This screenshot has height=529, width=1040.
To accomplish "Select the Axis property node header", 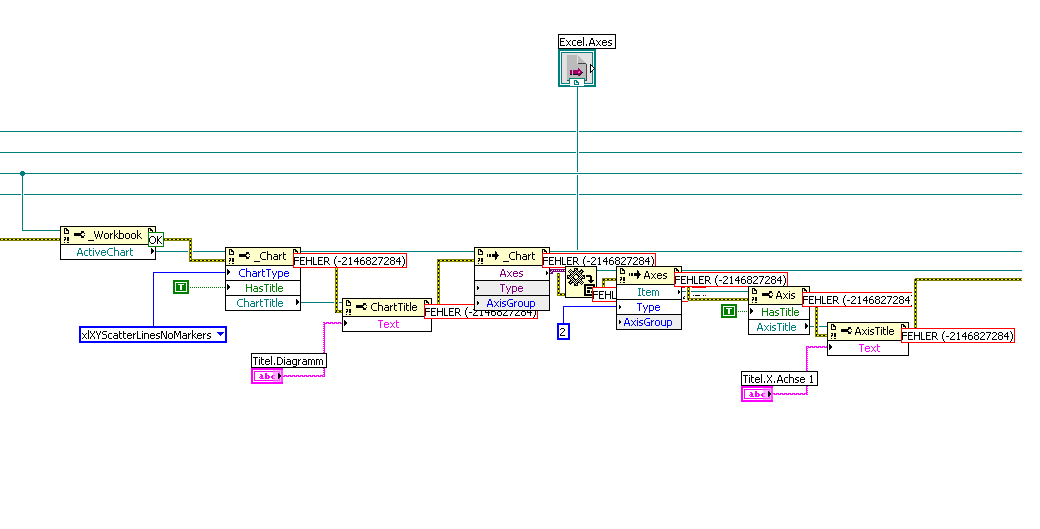I will (779, 295).
